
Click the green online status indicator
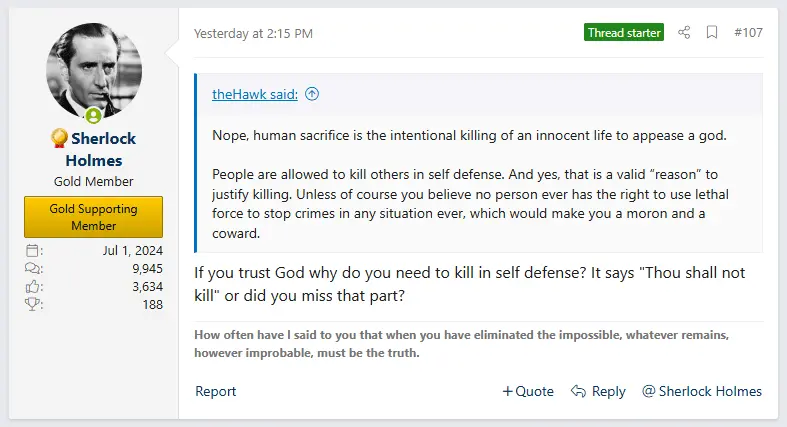(94, 115)
